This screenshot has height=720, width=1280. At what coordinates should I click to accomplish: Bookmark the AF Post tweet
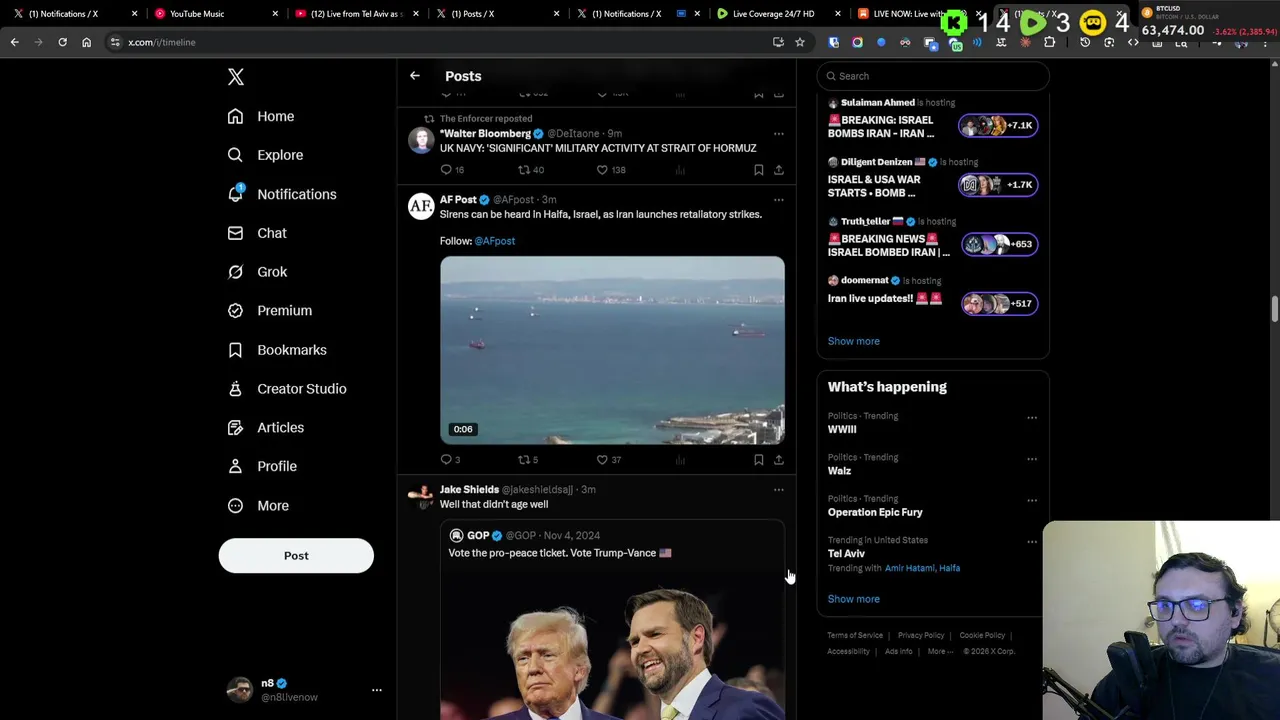[x=759, y=460]
